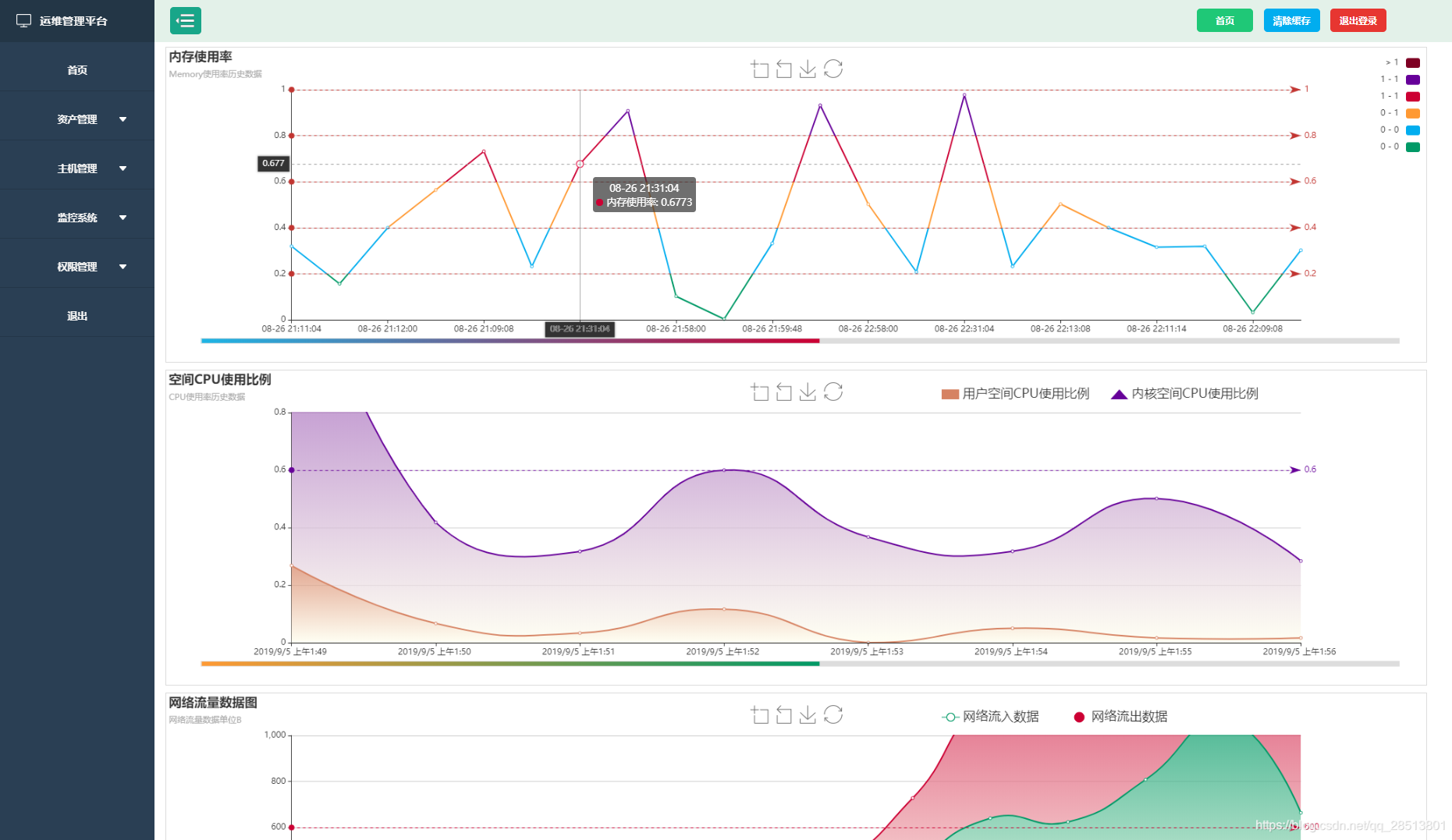
Task: Open 首页 in the left sidebar
Action: coord(77,70)
